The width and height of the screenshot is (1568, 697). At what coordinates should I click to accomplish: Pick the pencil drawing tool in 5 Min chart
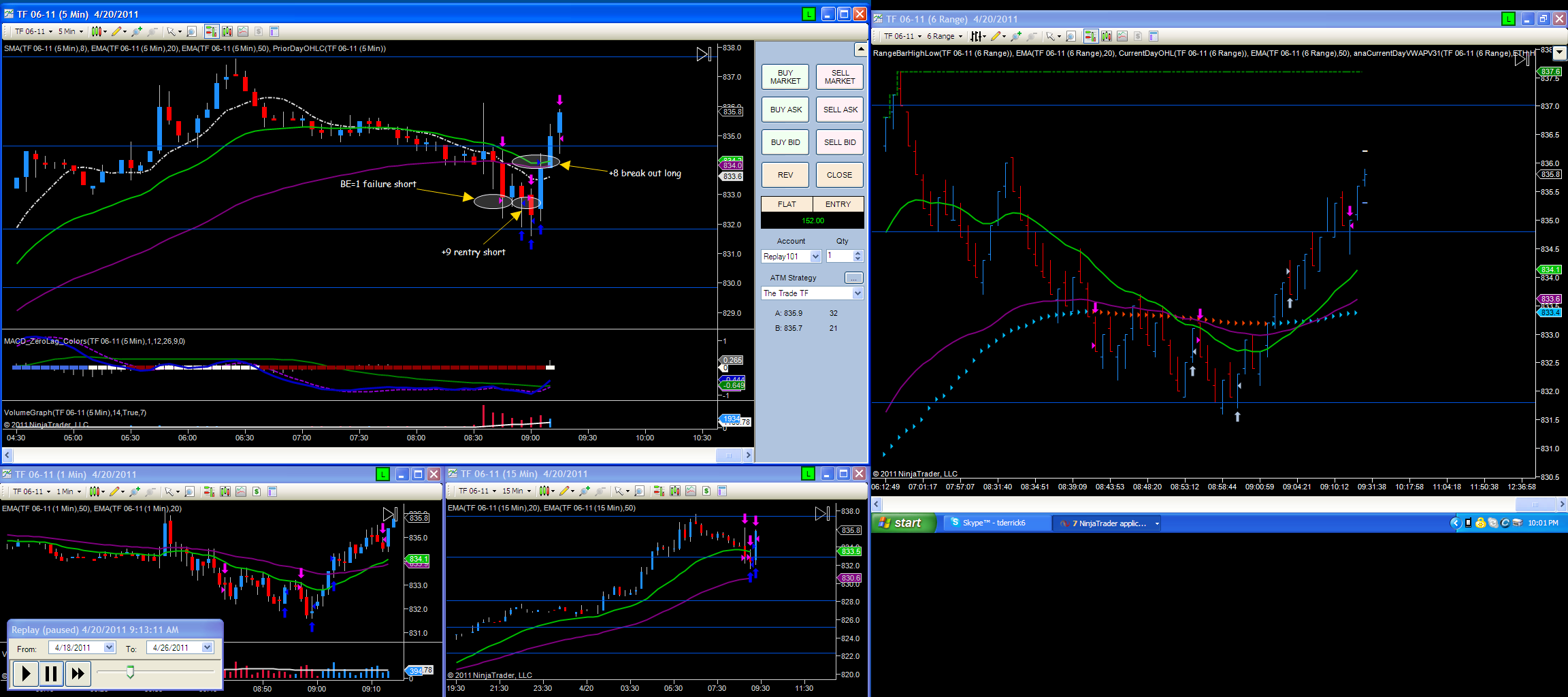pyautogui.click(x=118, y=31)
